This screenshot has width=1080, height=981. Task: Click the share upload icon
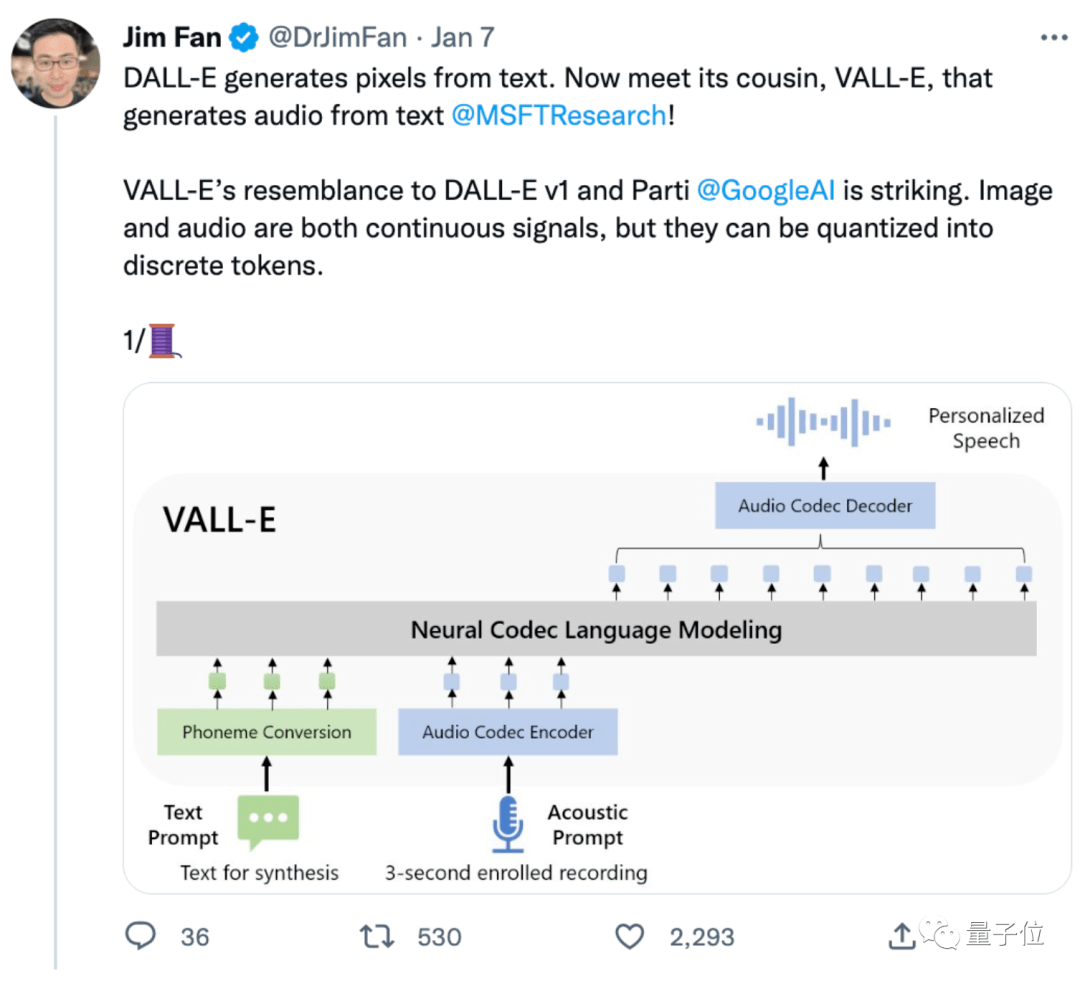901,936
